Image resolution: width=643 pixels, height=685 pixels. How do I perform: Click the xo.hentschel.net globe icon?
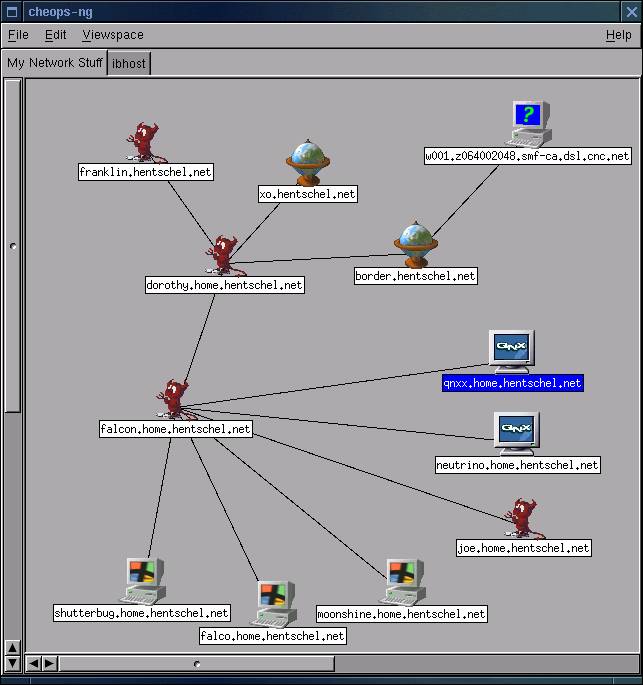(308, 162)
